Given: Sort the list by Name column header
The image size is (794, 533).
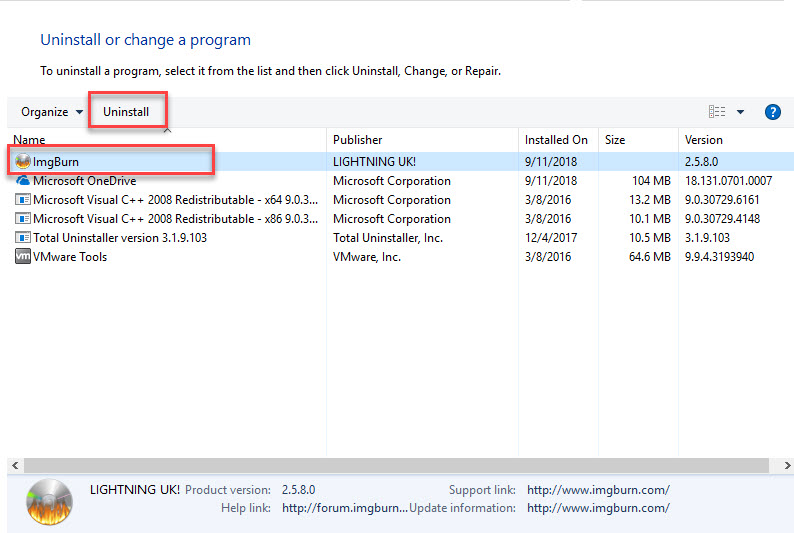Looking at the screenshot, I should tap(29, 140).
